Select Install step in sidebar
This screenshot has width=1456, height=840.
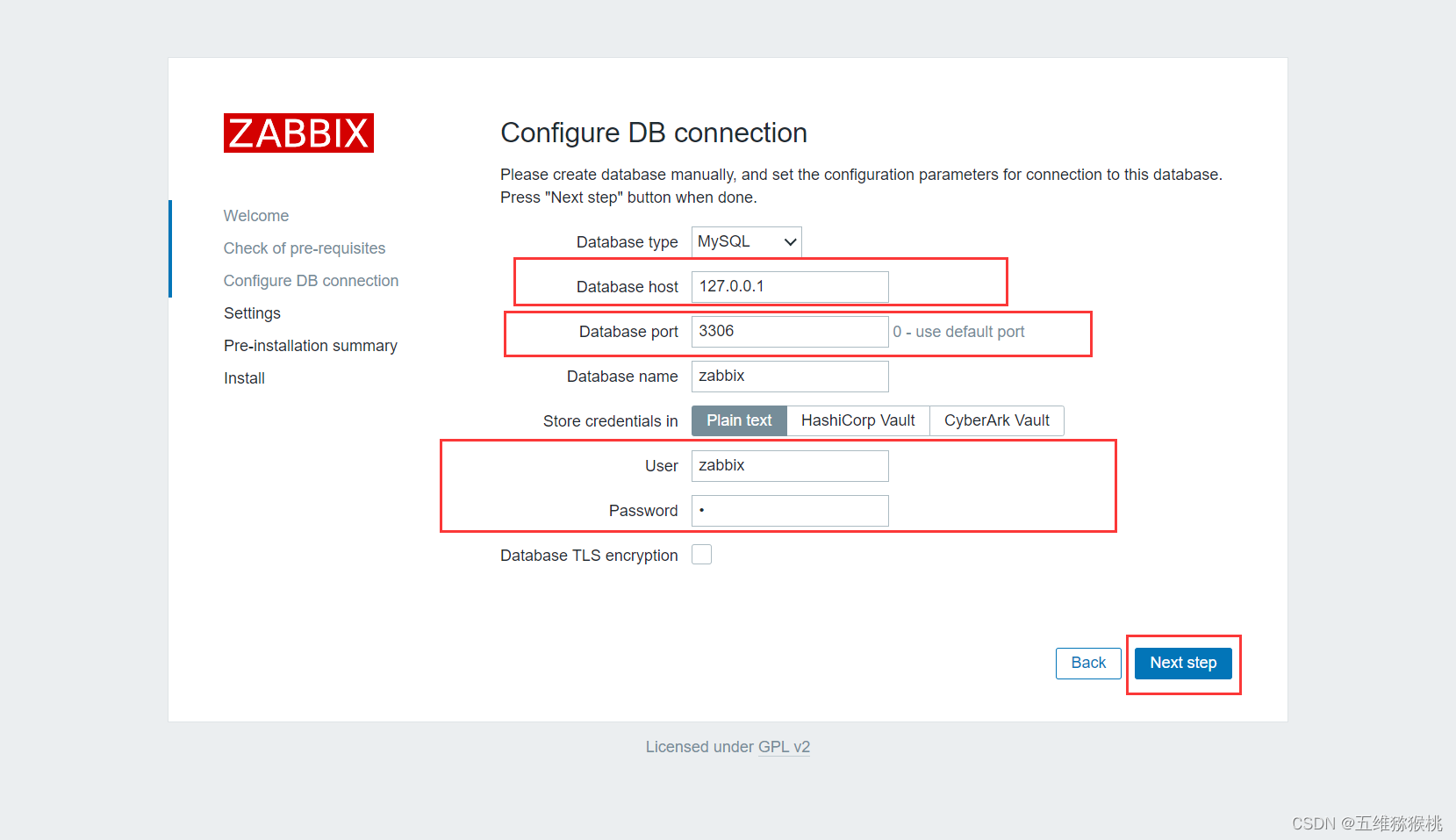tap(244, 378)
